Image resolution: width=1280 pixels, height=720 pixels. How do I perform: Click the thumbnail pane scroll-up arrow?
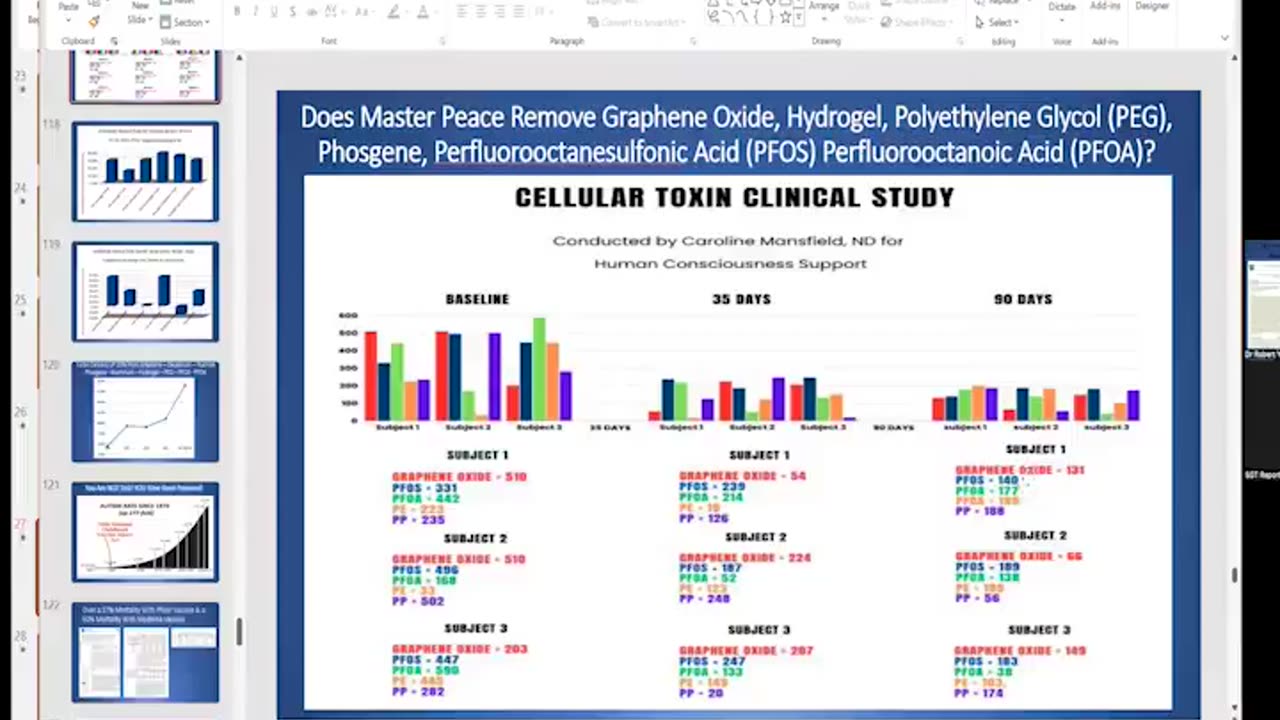pyautogui.click(x=239, y=59)
